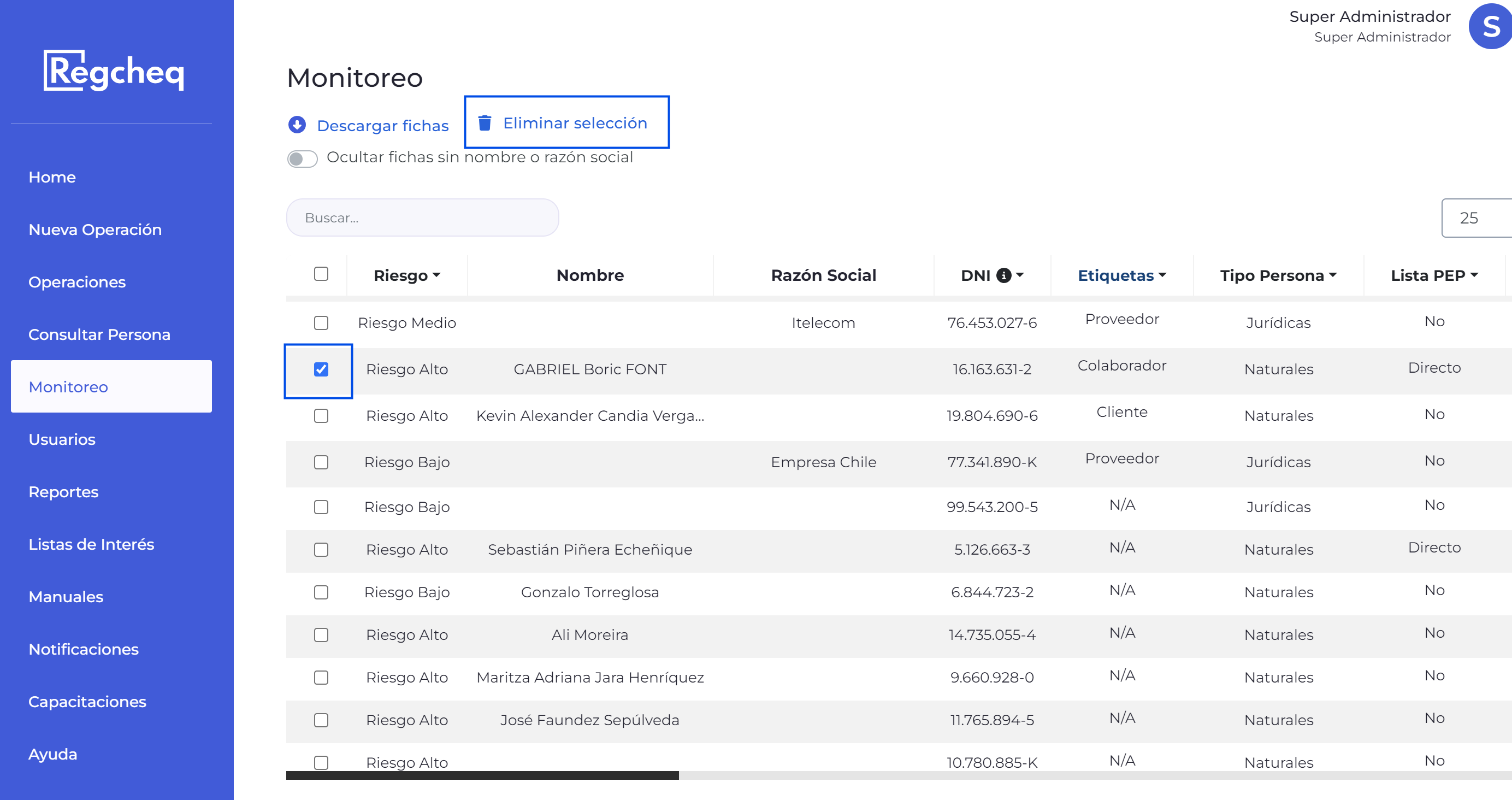Click the trash icon in Eliminar selección
This screenshot has width=1512, height=800.
tap(484, 123)
